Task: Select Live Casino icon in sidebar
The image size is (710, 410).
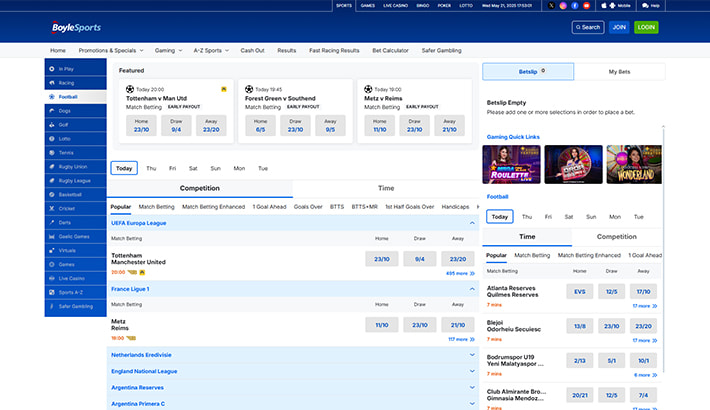Action: [x=52, y=278]
